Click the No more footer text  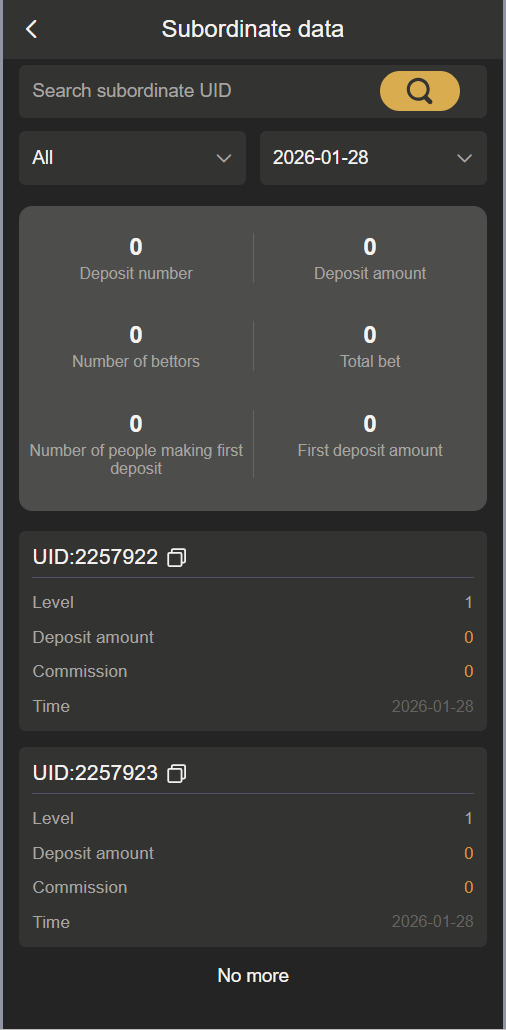tap(253, 975)
